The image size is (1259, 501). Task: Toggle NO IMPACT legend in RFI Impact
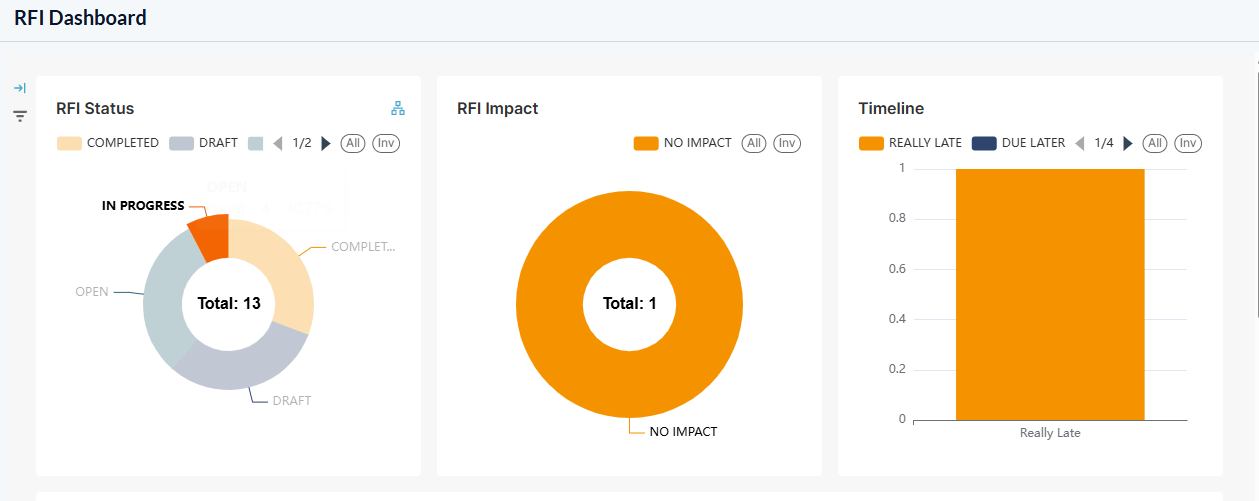(683, 143)
